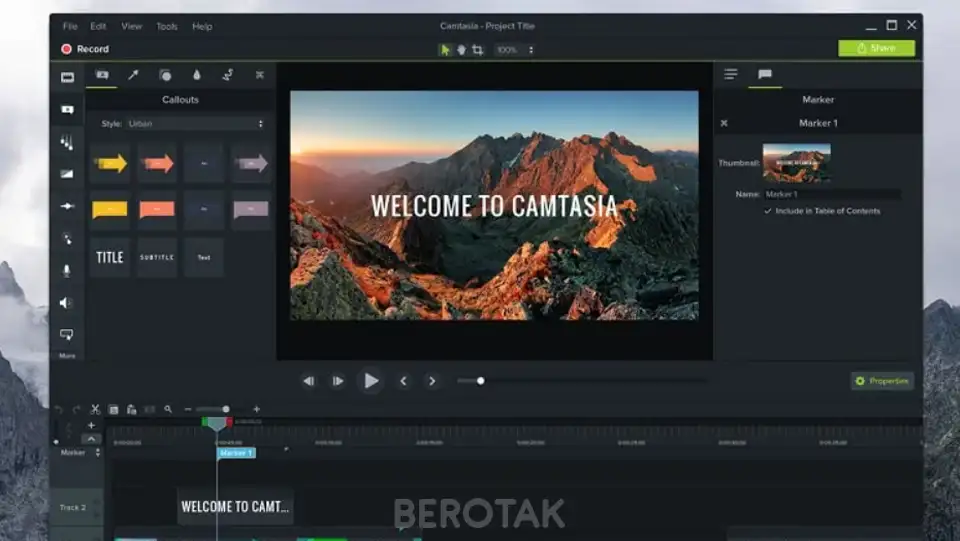Choose the SUBTITLE text callout
Image resolution: width=960 pixels, height=541 pixels.
tap(157, 258)
